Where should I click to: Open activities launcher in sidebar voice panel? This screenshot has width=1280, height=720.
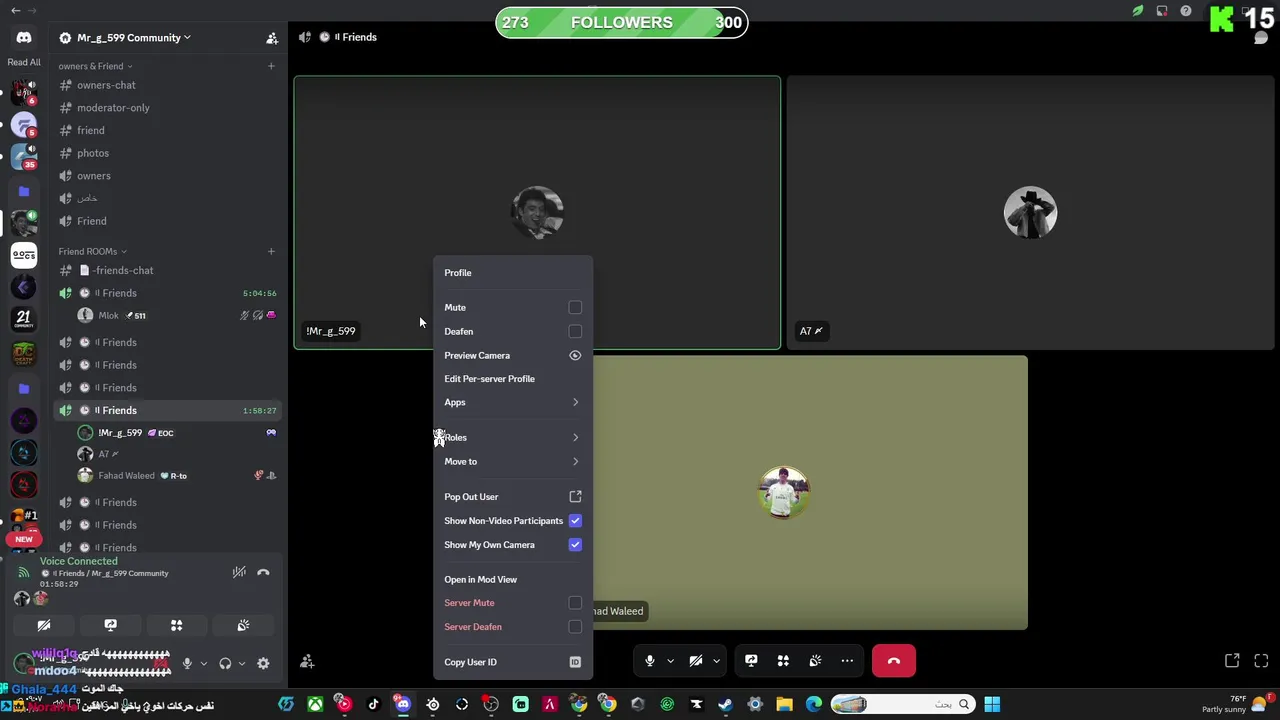coord(176,625)
